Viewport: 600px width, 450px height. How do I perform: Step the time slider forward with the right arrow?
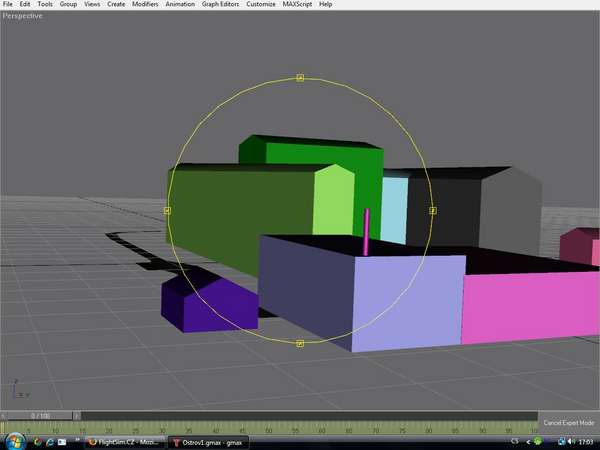(x=77, y=416)
